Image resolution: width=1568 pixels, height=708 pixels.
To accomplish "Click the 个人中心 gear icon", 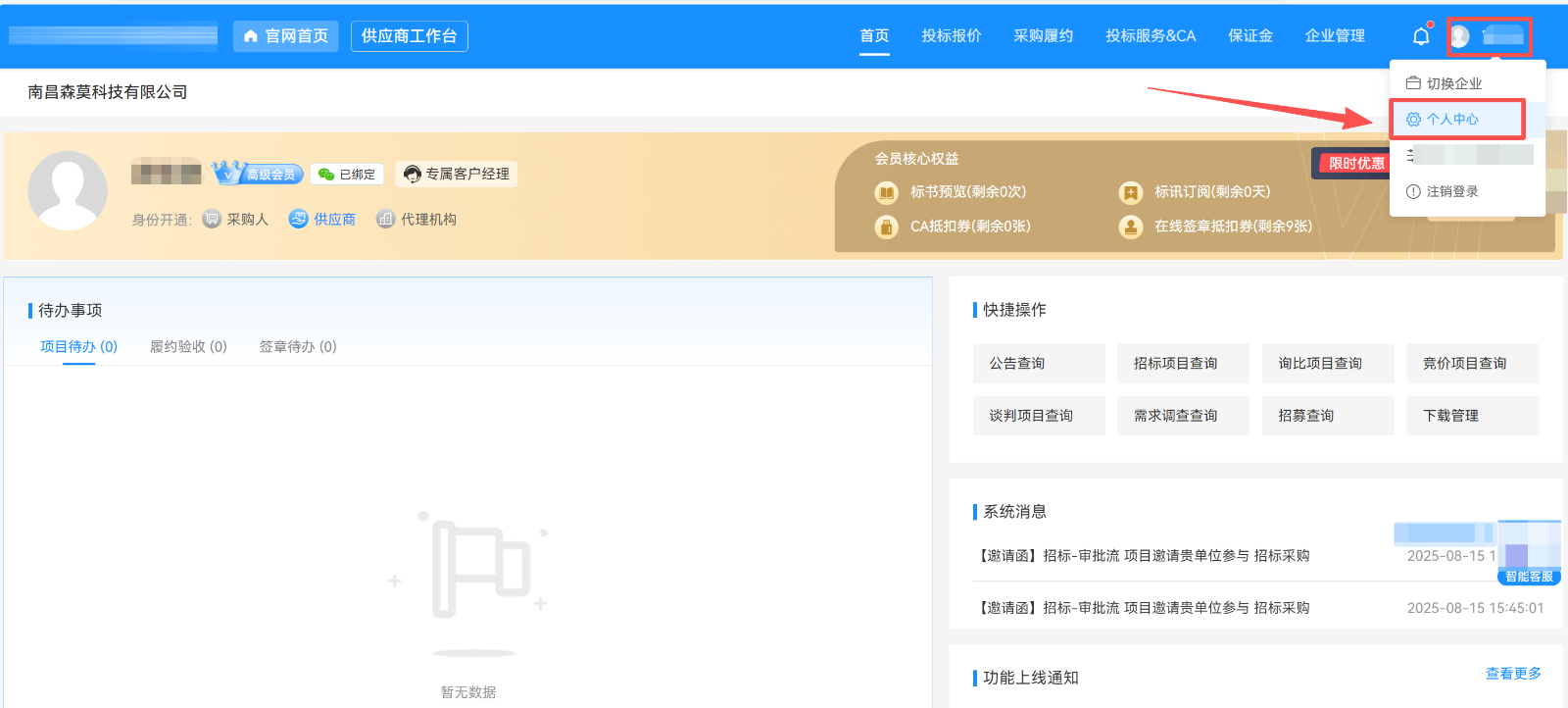I will 1413,119.
